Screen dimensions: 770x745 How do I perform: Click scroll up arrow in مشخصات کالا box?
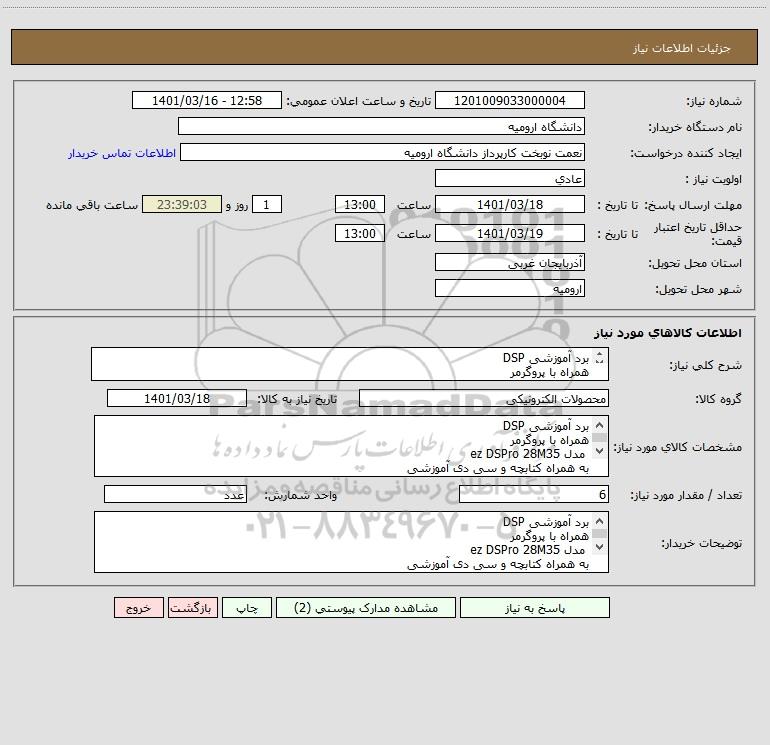[x=599, y=425]
